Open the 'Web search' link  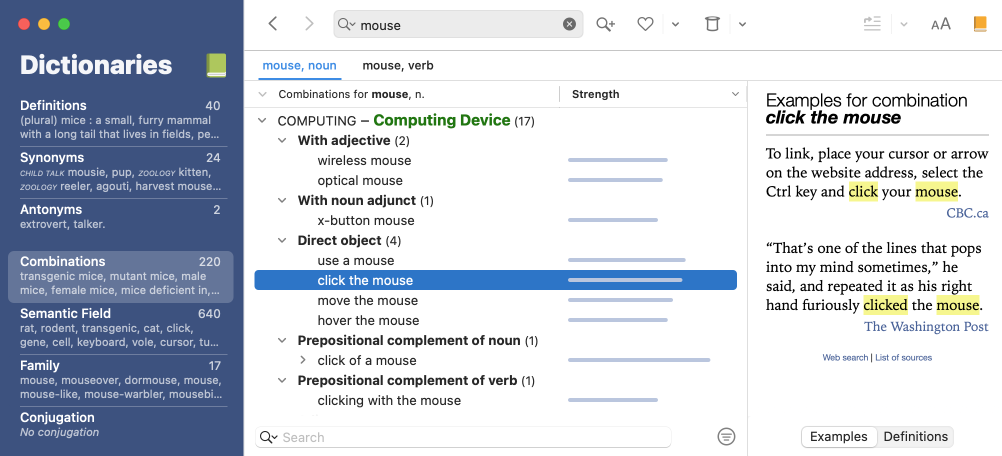[845, 357]
